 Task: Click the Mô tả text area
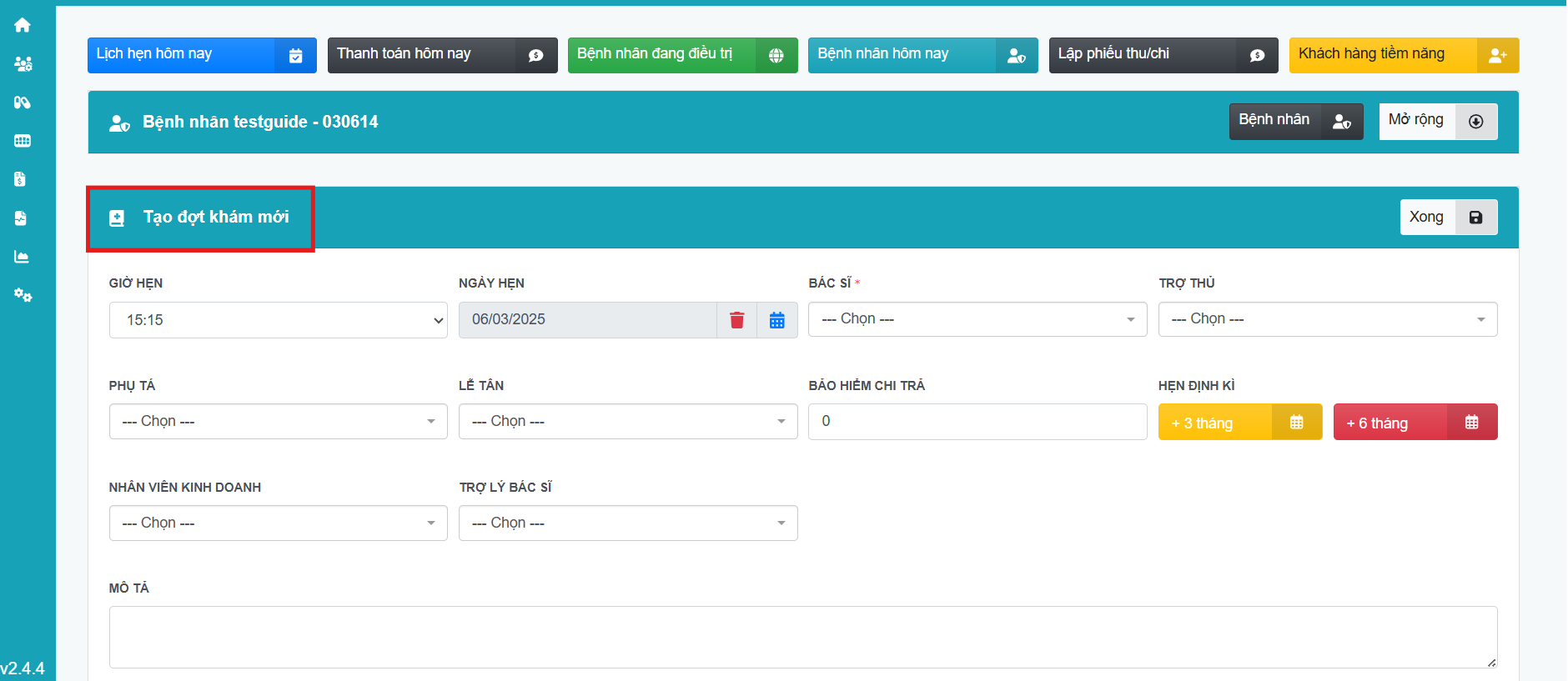pos(802,637)
